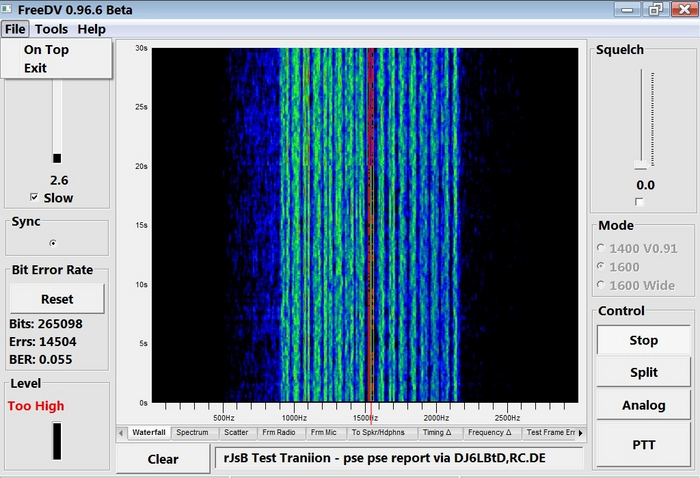
Task: Click the BER: 0.055 readout
Action: (41, 359)
